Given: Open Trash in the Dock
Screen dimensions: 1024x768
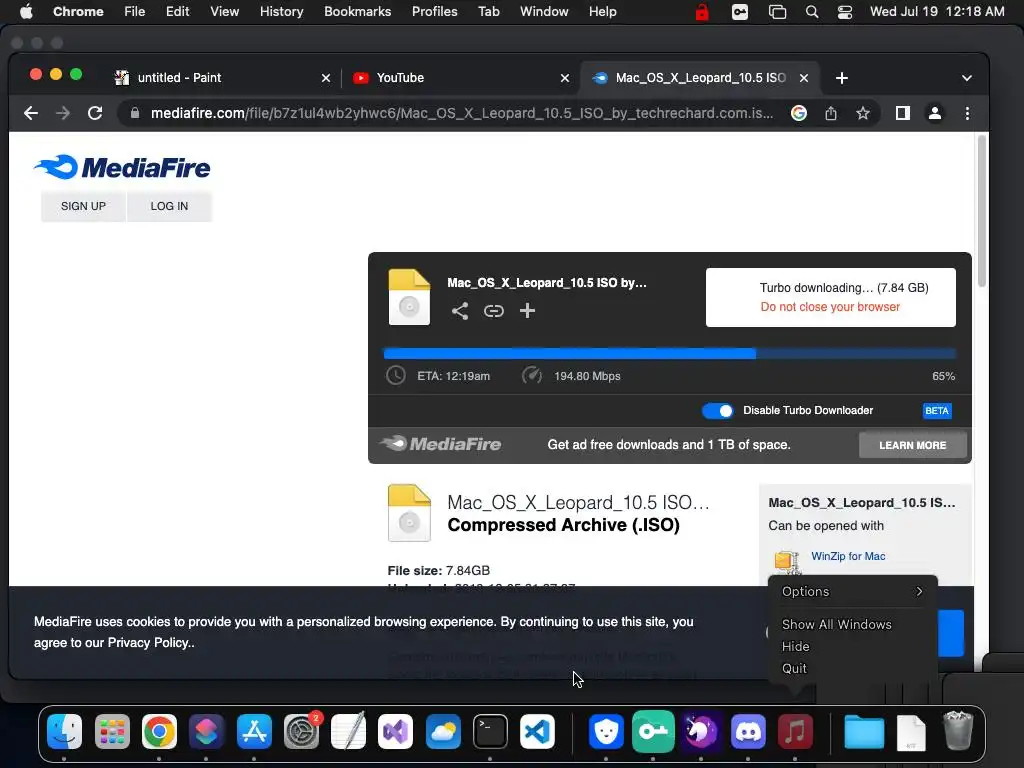Looking at the screenshot, I should coord(957,731).
